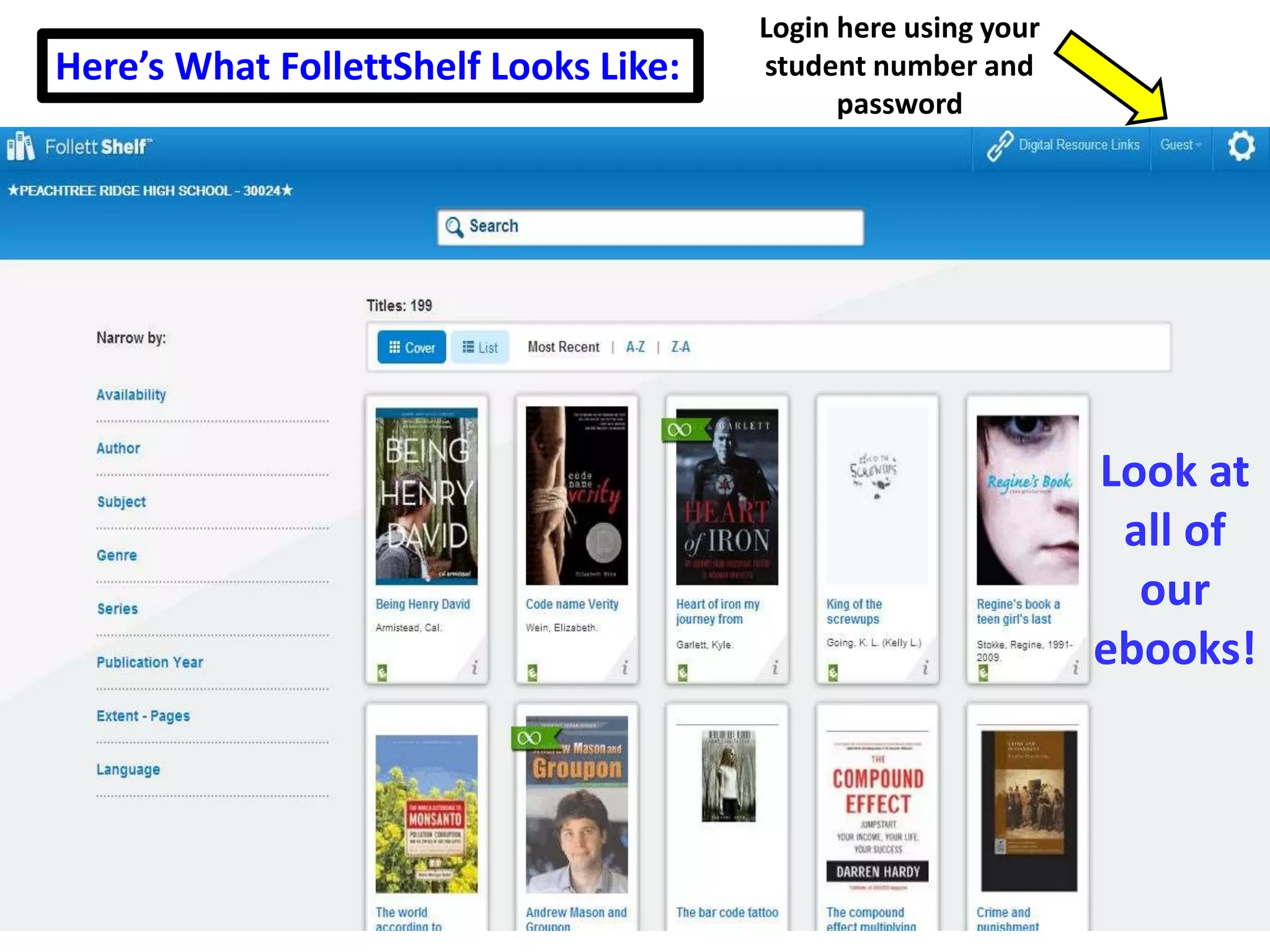Sort titles Z-A
The width and height of the screenshot is (1270, 952).
coord(681,347)
